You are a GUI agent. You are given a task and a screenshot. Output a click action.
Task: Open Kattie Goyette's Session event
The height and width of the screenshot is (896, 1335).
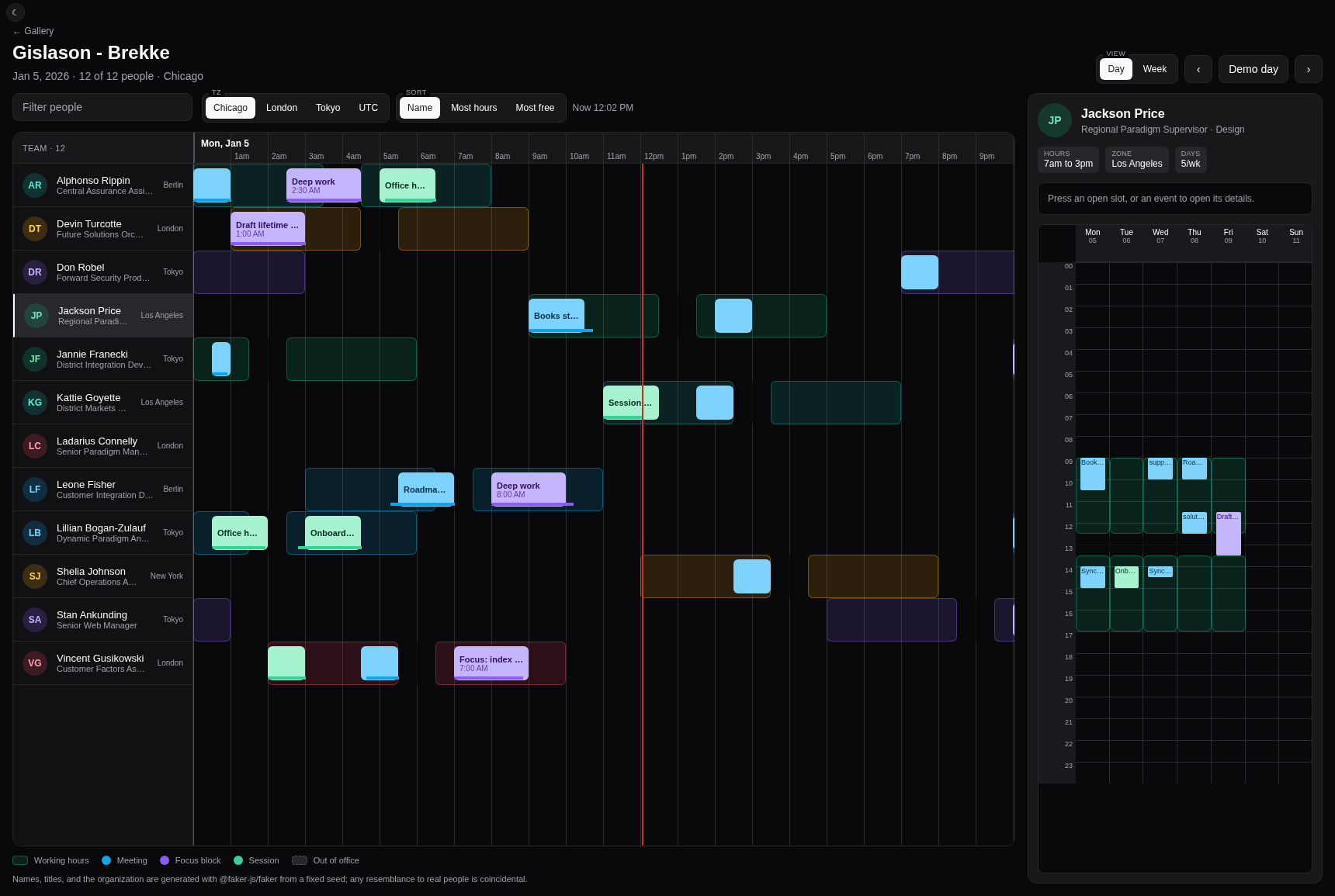click(631, 403)
